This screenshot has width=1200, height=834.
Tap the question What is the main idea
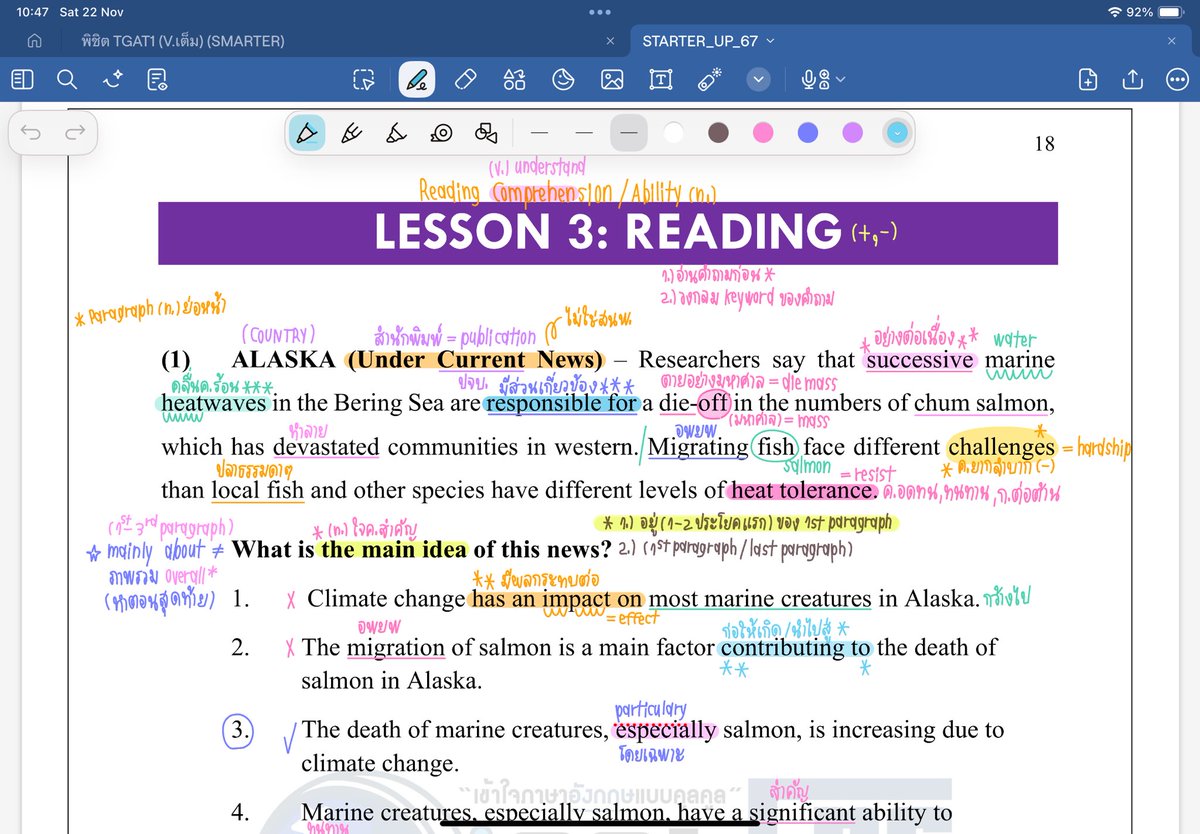[421, 549]
